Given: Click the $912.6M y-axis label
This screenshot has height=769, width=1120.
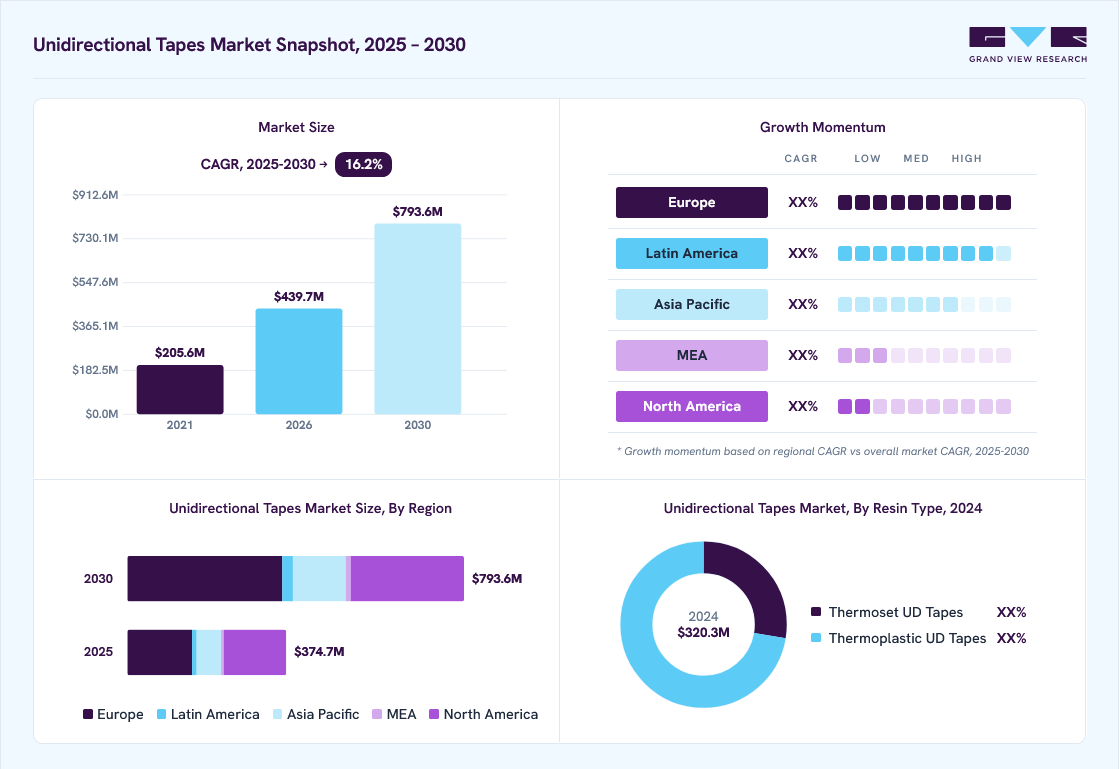Looking at the screenshot, I should [95, 195].
